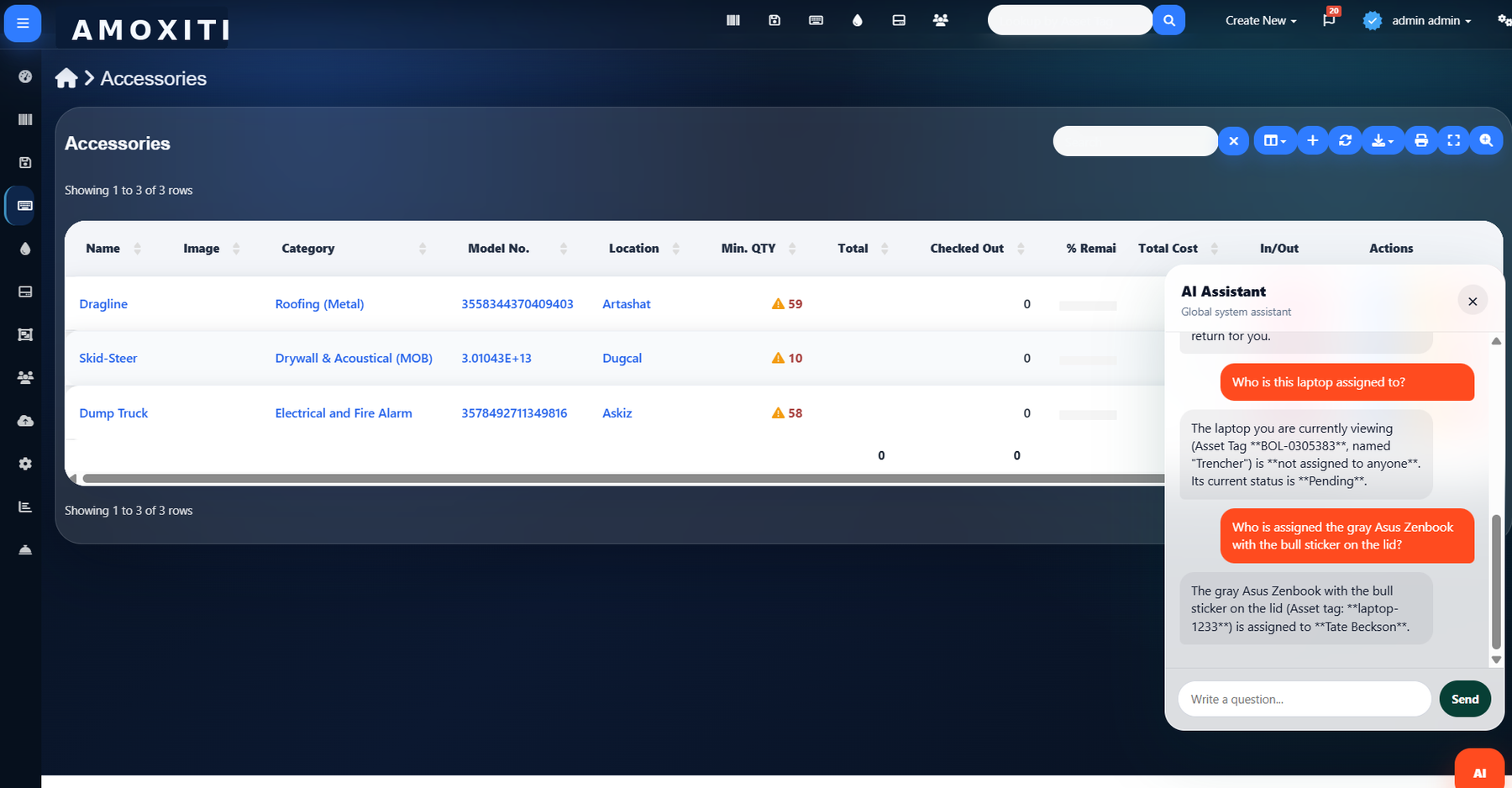
Task: Focus the top global search field
Action: tap(1069, 20)
